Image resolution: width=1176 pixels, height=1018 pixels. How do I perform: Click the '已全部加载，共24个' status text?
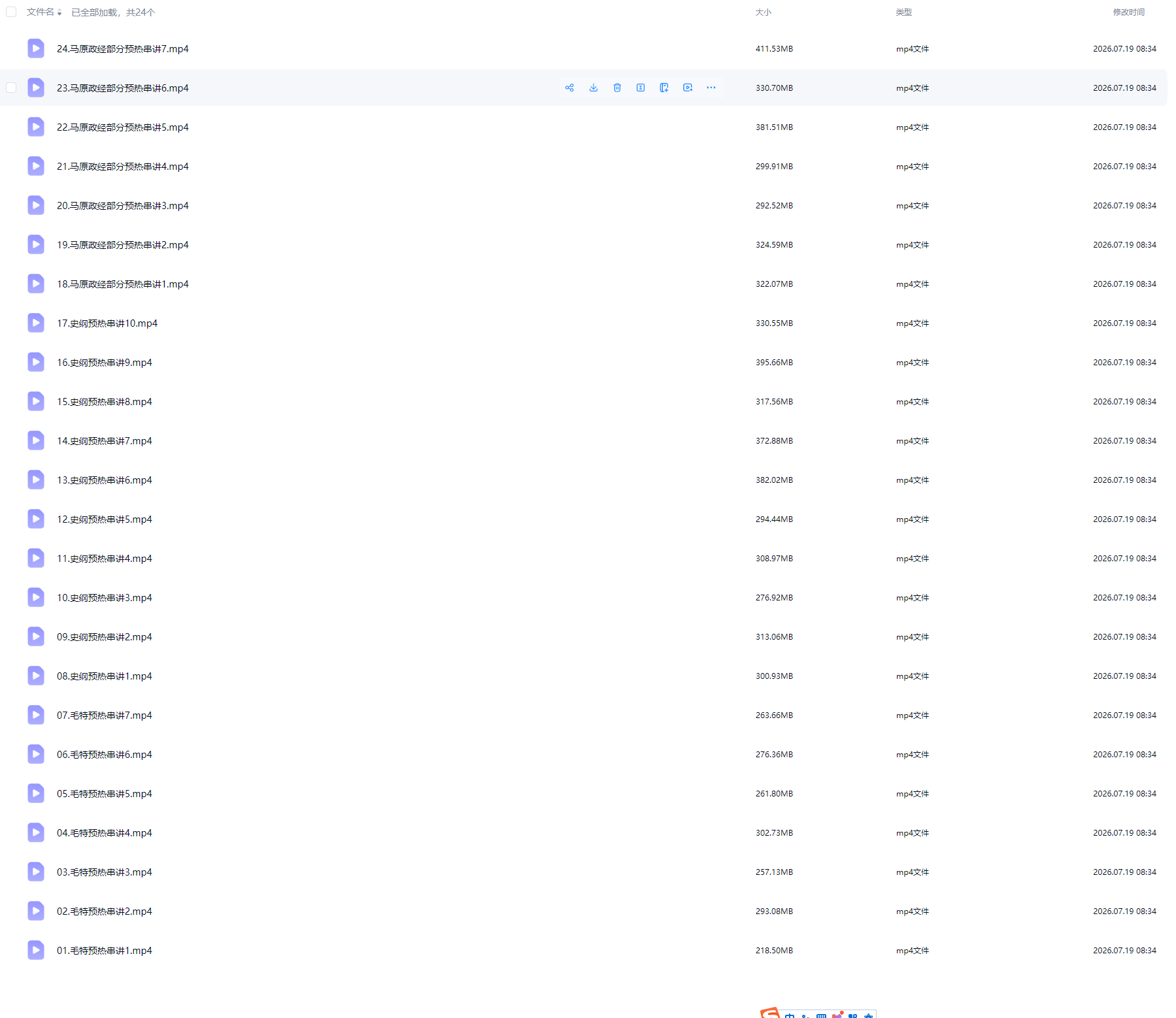113,12
